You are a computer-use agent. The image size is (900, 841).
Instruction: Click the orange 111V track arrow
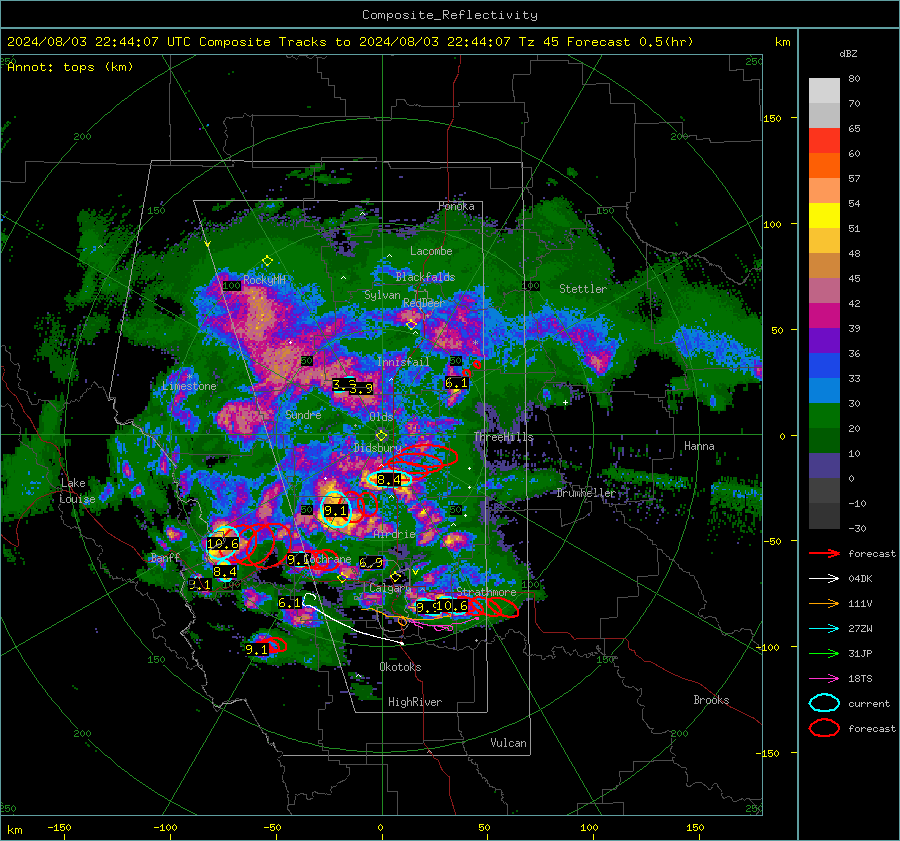click(824, 603)
